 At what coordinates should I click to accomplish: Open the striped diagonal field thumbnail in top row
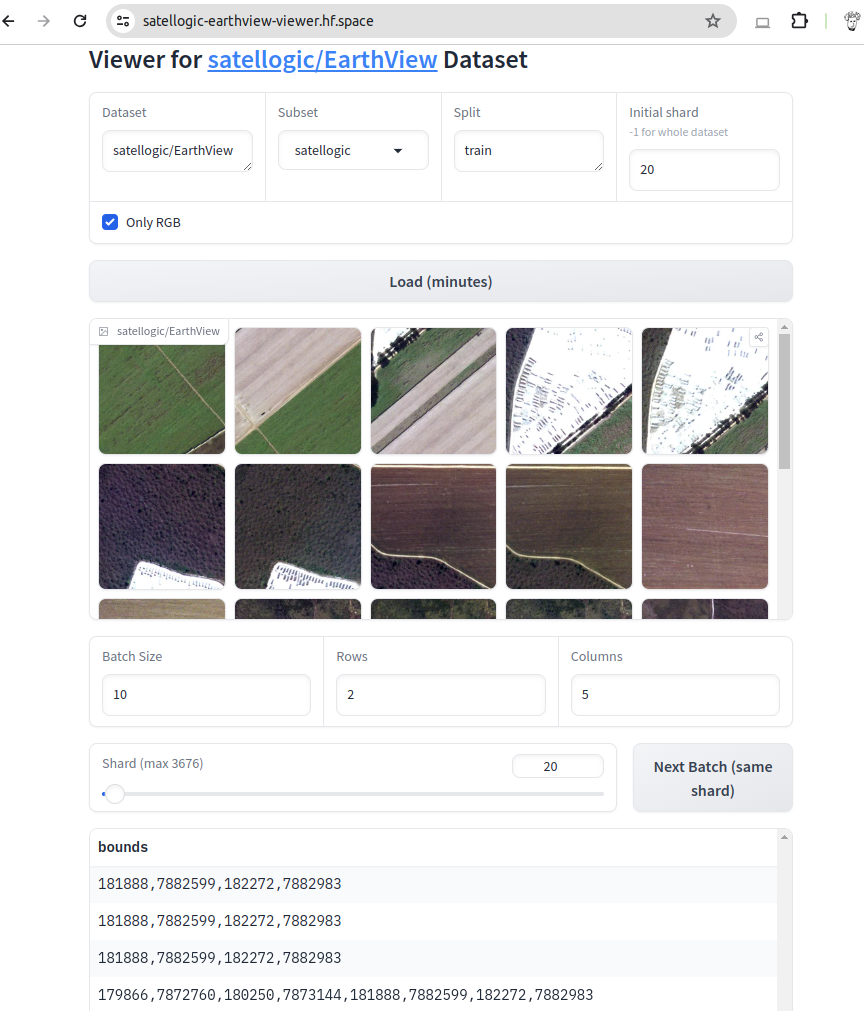[x=433, y=391]
